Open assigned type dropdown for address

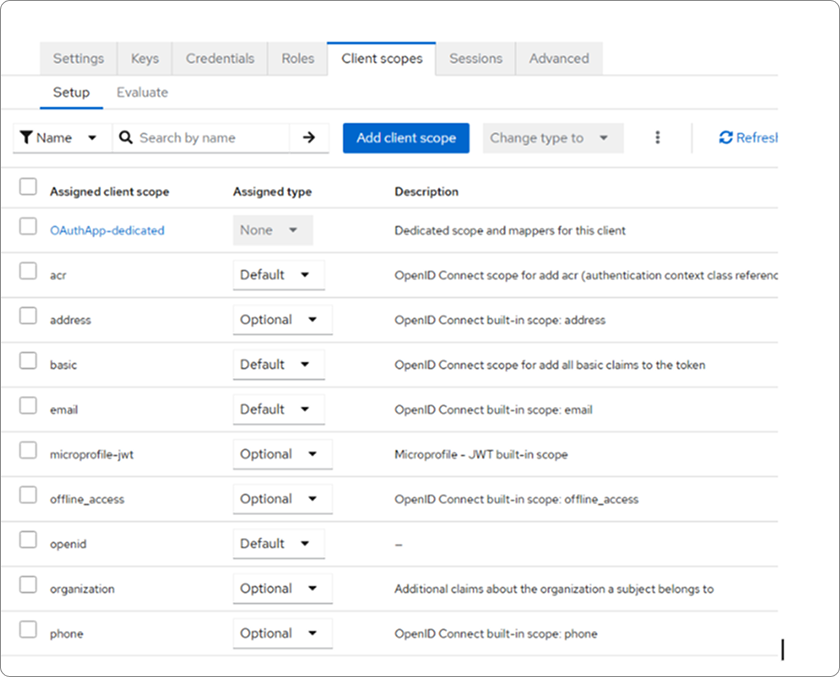281,320
